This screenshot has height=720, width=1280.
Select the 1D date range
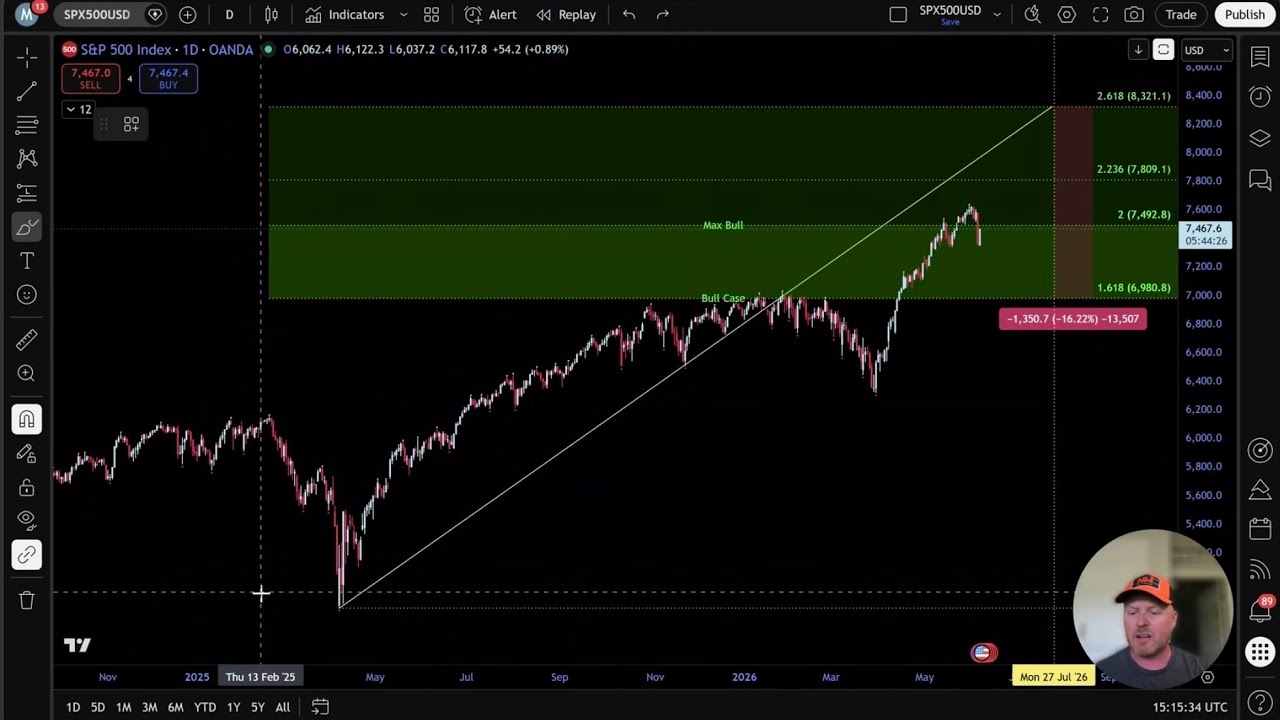pos(73,707)
